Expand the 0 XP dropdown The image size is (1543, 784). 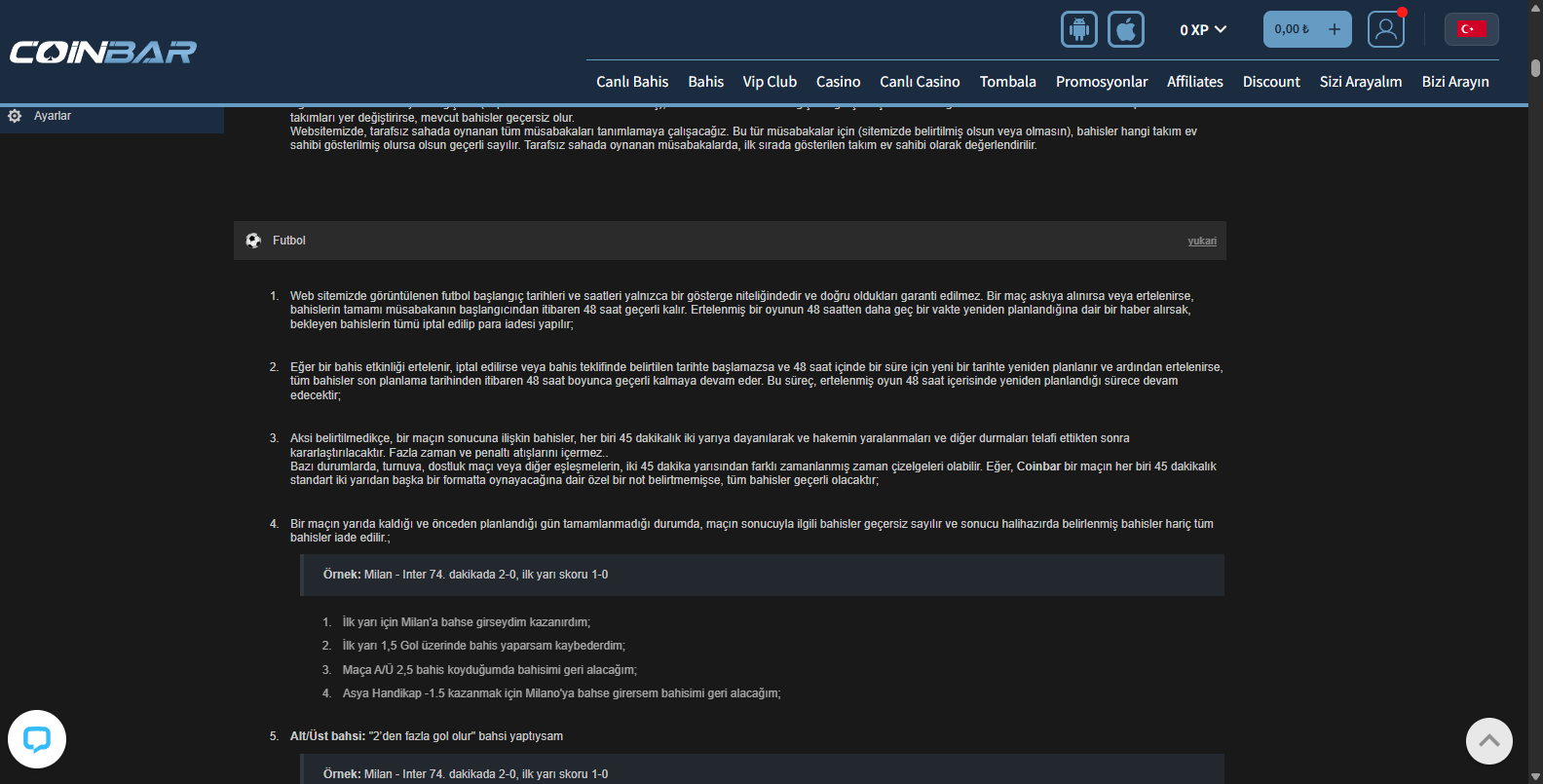tap(1203, 30)
